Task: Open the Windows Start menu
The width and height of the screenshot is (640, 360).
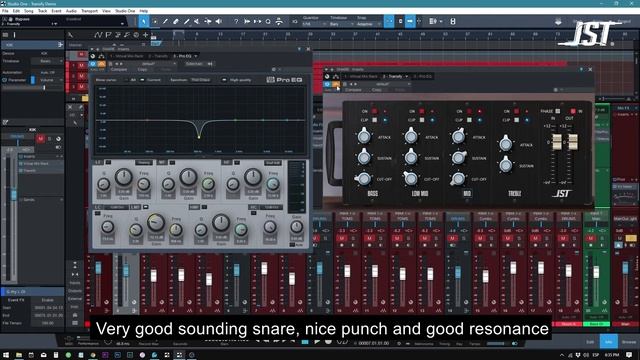Action: pyautogui.click(x=6, y=355)
